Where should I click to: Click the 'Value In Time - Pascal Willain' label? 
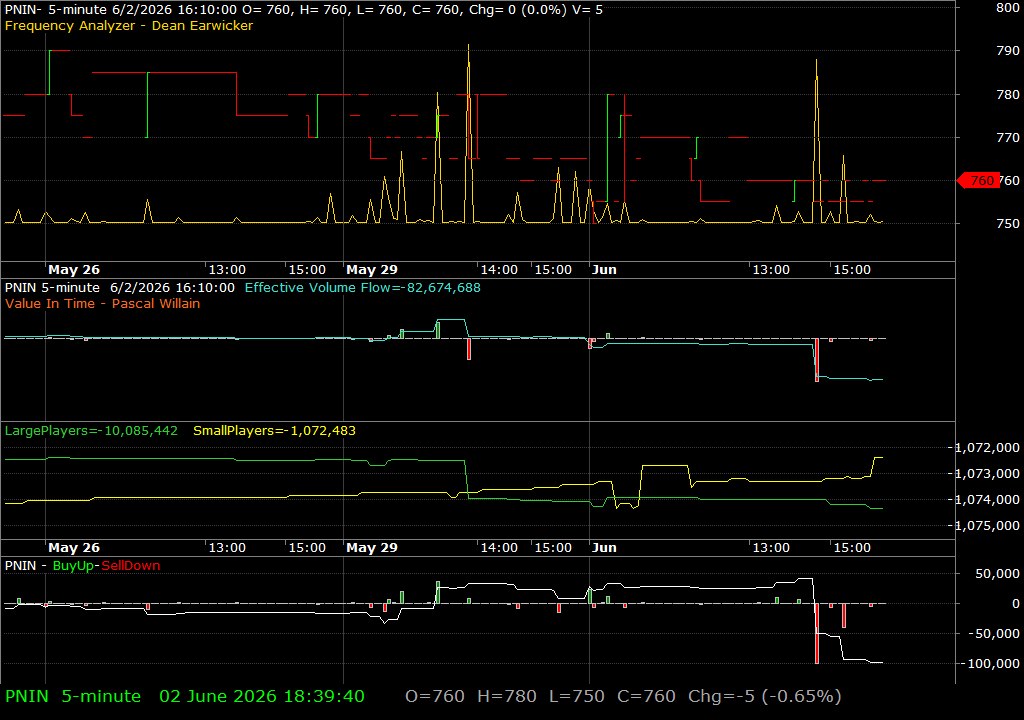tap(103, 303)
